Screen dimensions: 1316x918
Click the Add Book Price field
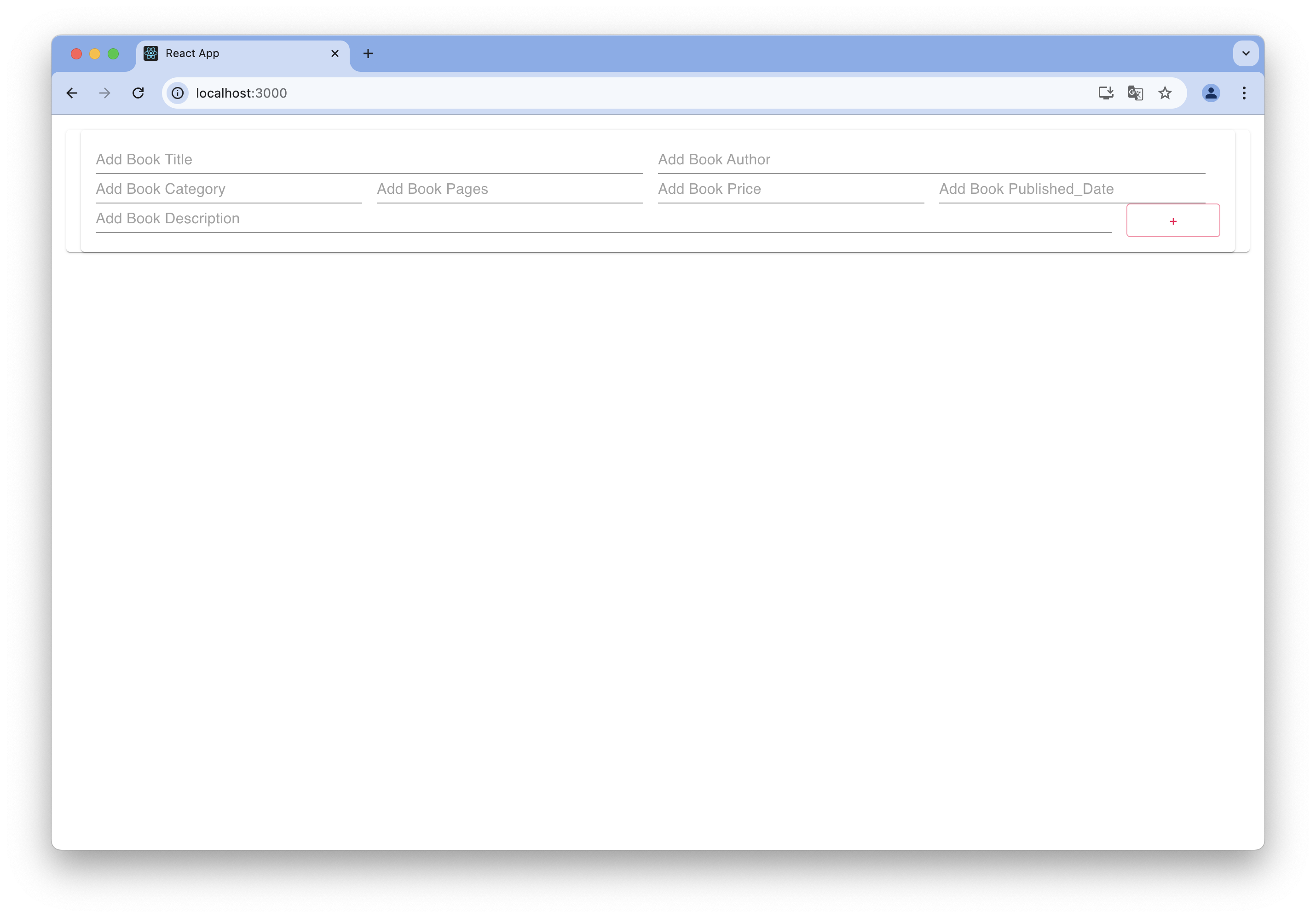pos(791,189)
